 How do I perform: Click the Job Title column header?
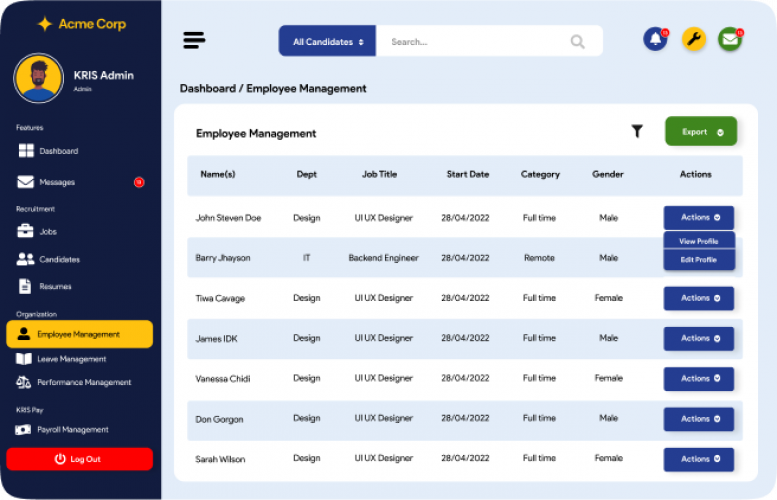(x=379, y=174)
